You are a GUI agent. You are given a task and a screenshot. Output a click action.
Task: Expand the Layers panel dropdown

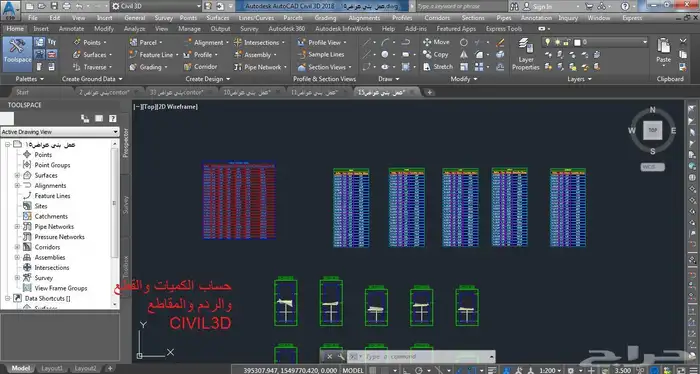pos(579,79)
